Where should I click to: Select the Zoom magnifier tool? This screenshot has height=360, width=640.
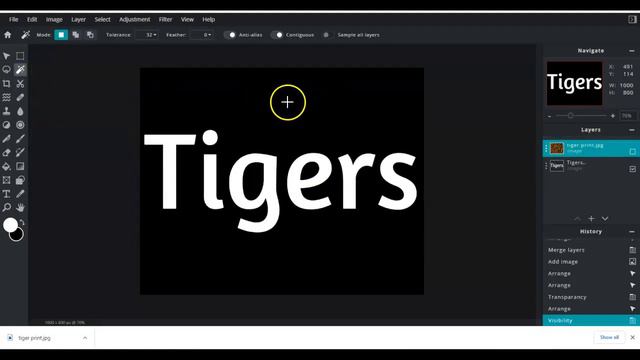[x=7, y=207]
